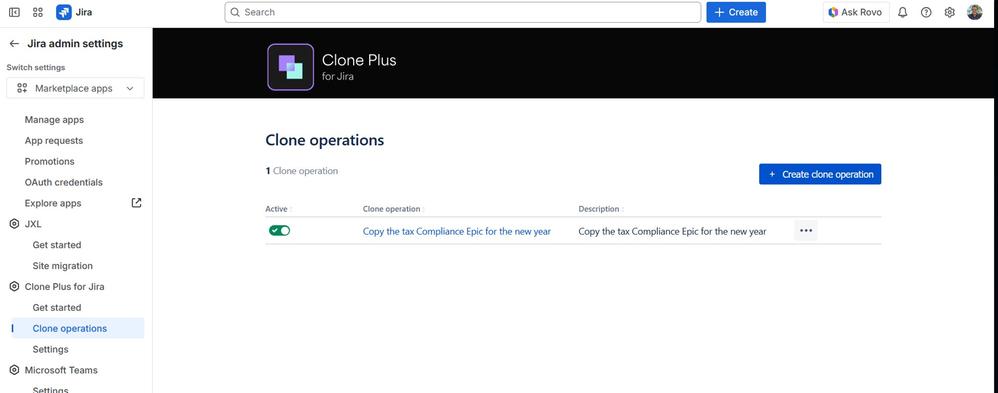
Task: Click the Jira admin settings heading
Action: click(x=75, y=44)
